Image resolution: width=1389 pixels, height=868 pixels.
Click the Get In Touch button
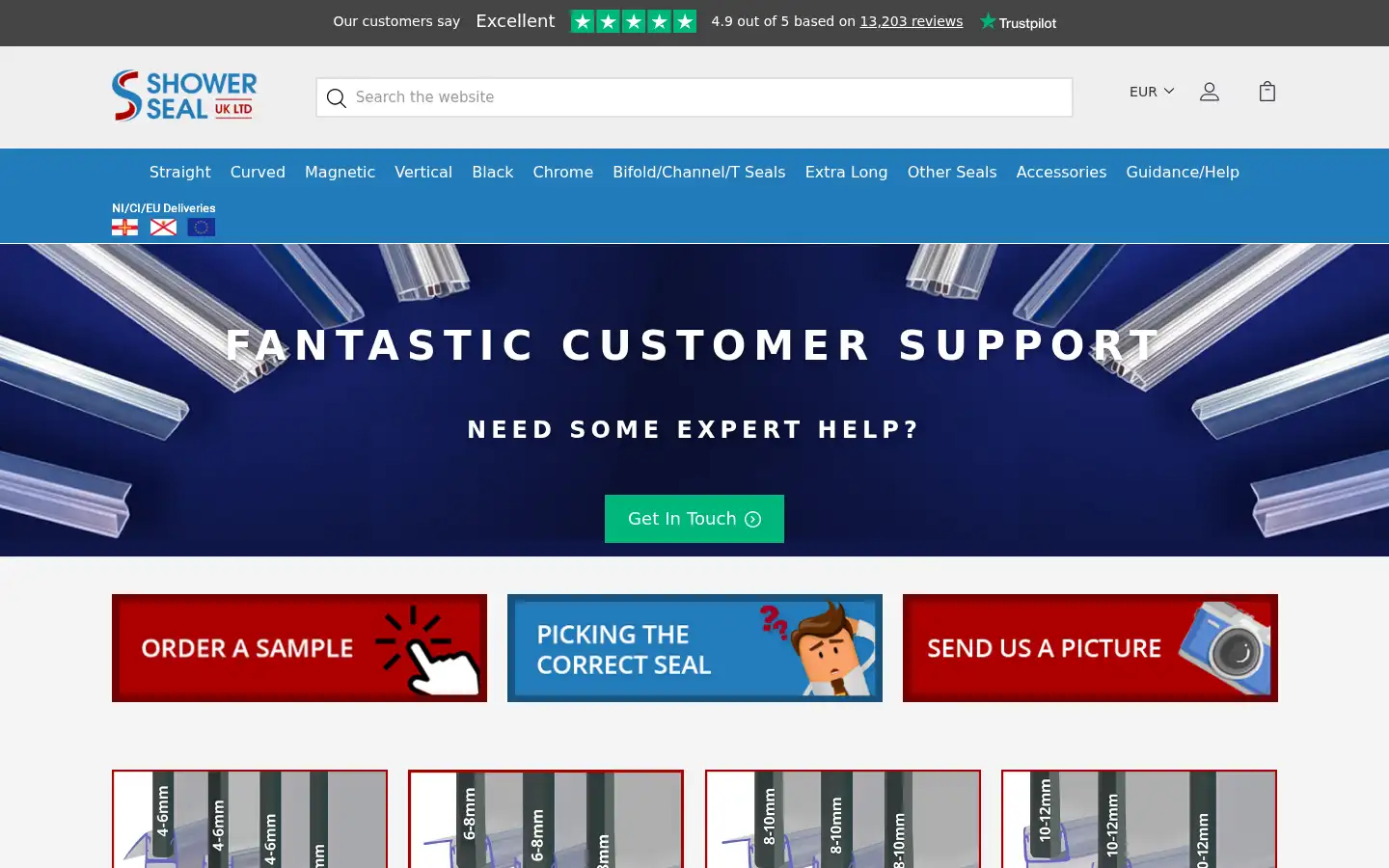tap(694, 519)
